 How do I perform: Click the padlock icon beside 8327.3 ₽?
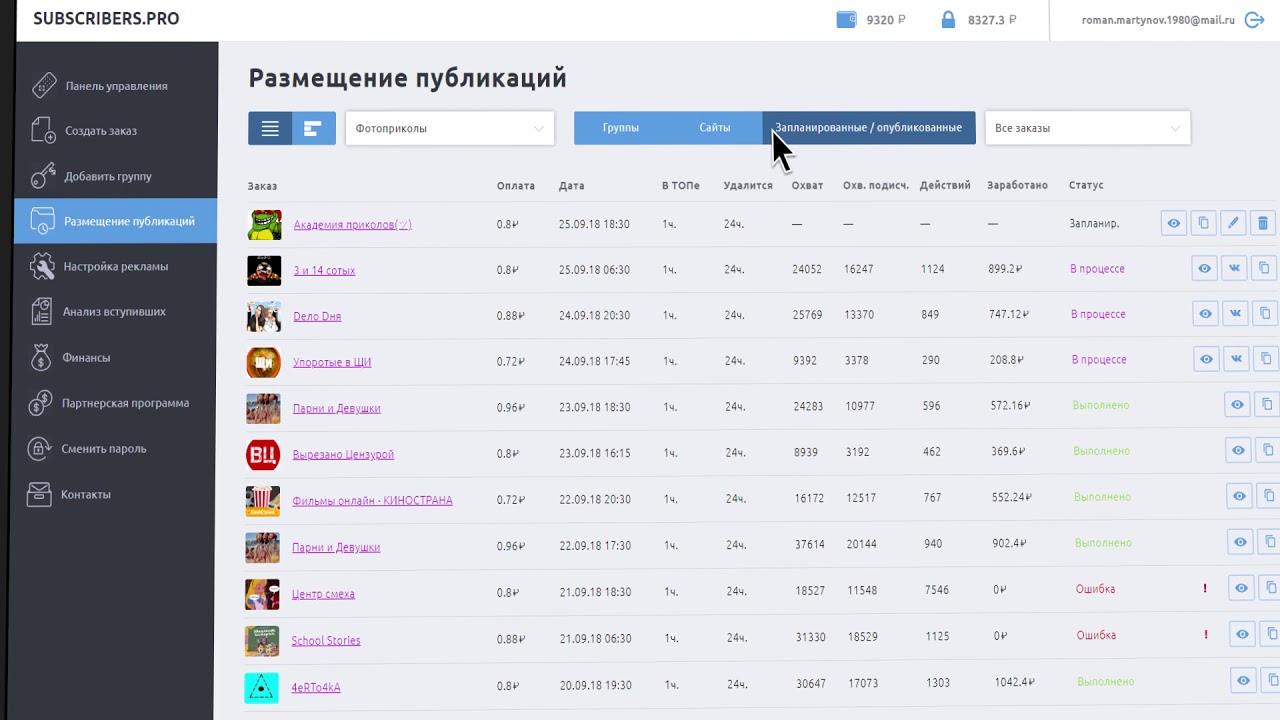(948, 20)
